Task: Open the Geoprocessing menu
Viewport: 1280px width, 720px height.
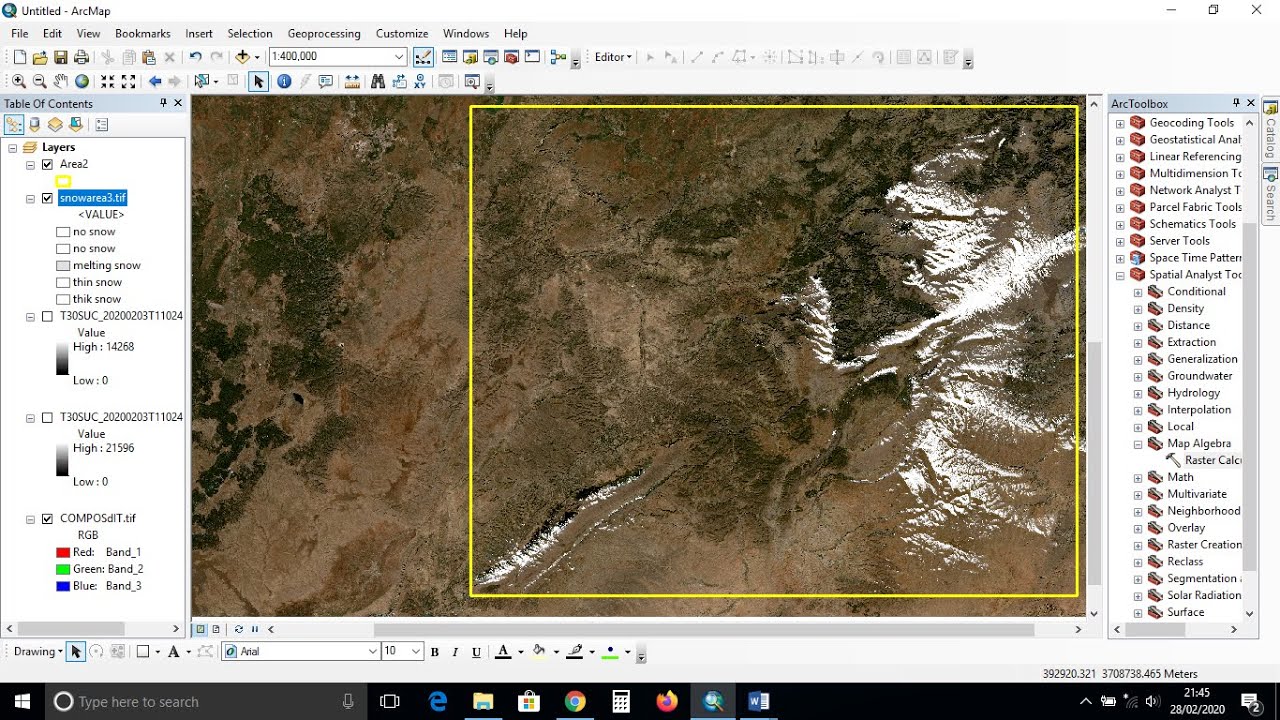Action: coord(323,33)
